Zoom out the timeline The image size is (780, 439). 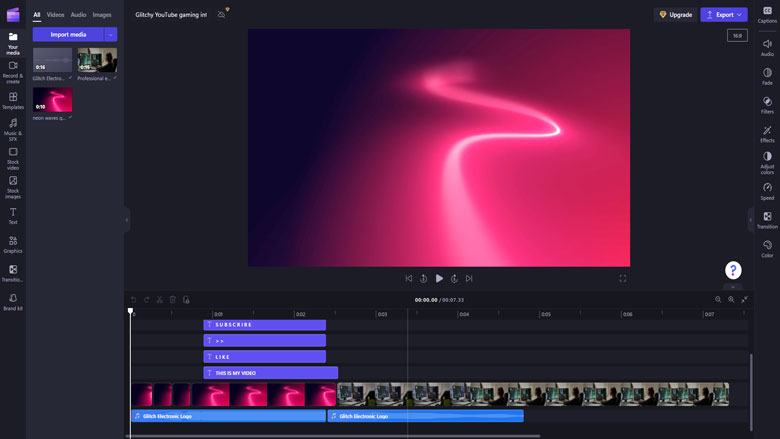718,299
